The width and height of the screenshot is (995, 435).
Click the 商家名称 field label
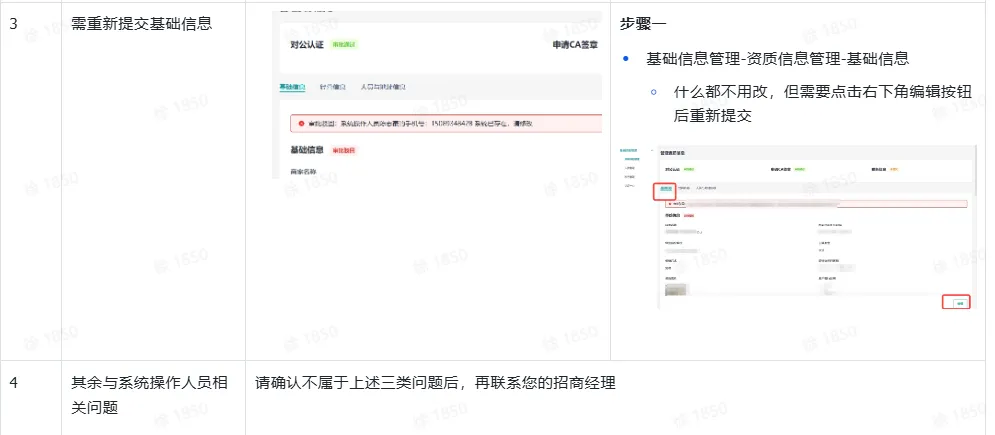[303, 172]
